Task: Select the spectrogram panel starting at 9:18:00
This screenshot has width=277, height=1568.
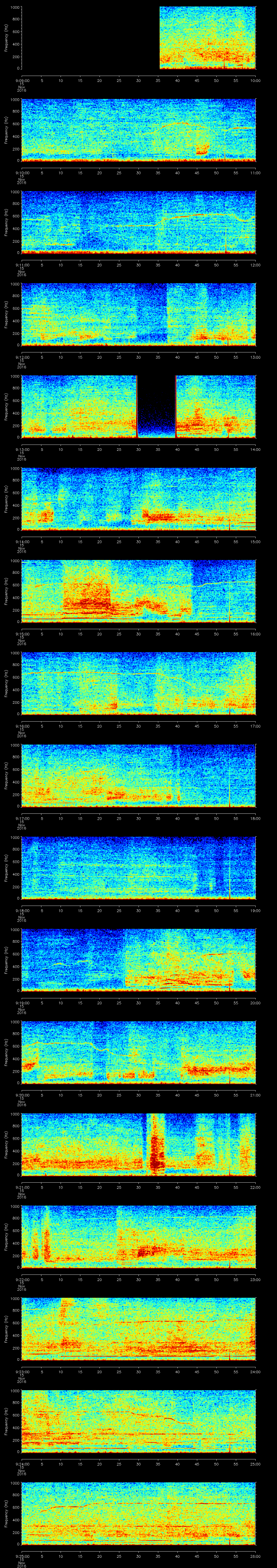Action: pos(138,868)
